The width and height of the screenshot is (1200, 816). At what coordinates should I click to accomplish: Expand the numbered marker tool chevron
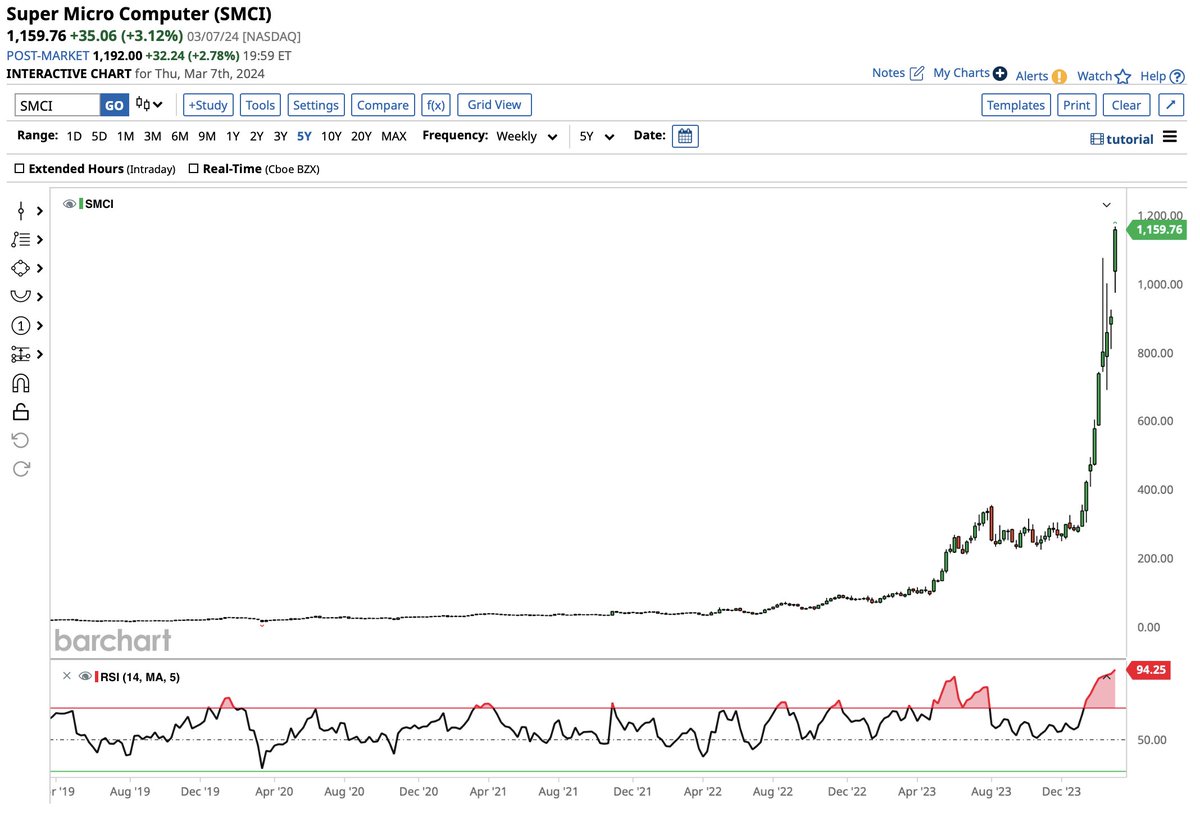point(39,326)
